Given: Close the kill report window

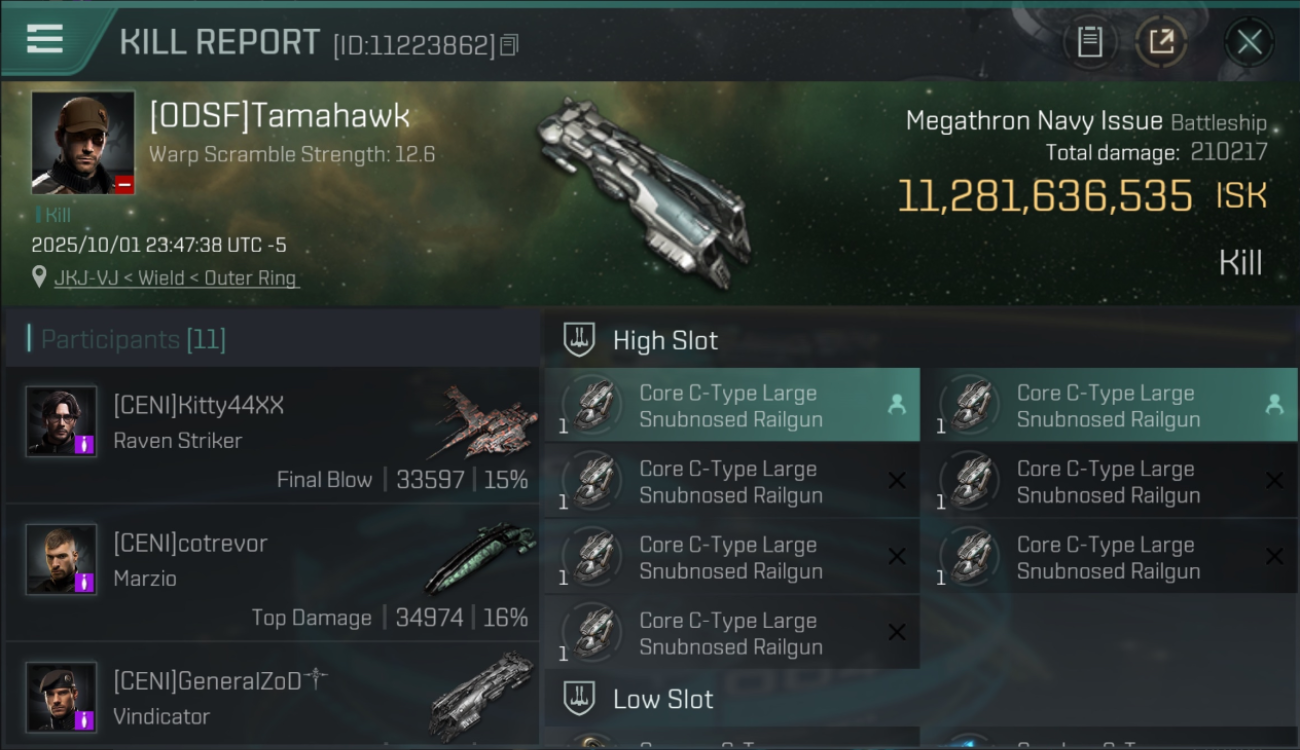Looking at the screenshot, I should click(x=1249, y=42).
